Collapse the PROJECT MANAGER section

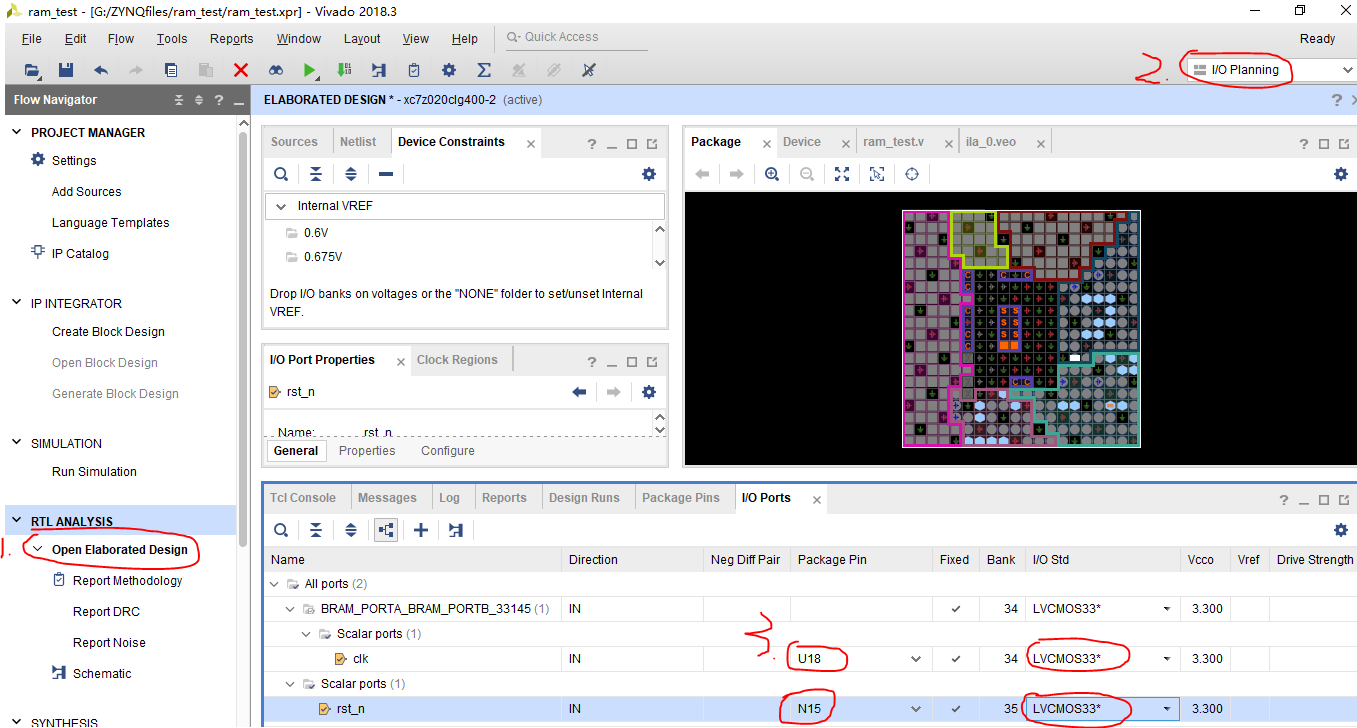pyautogui.click(x=16, y=132)
